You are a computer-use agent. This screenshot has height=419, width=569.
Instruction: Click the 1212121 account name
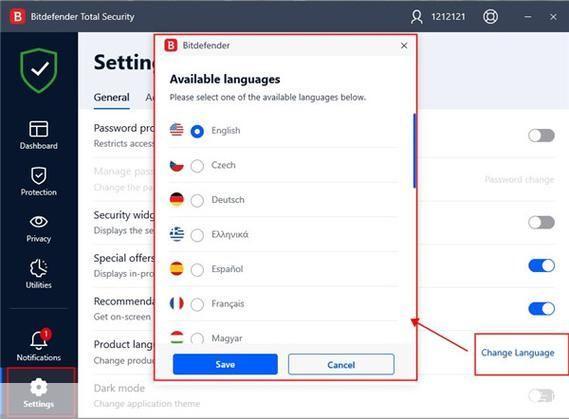pos(448,17)
